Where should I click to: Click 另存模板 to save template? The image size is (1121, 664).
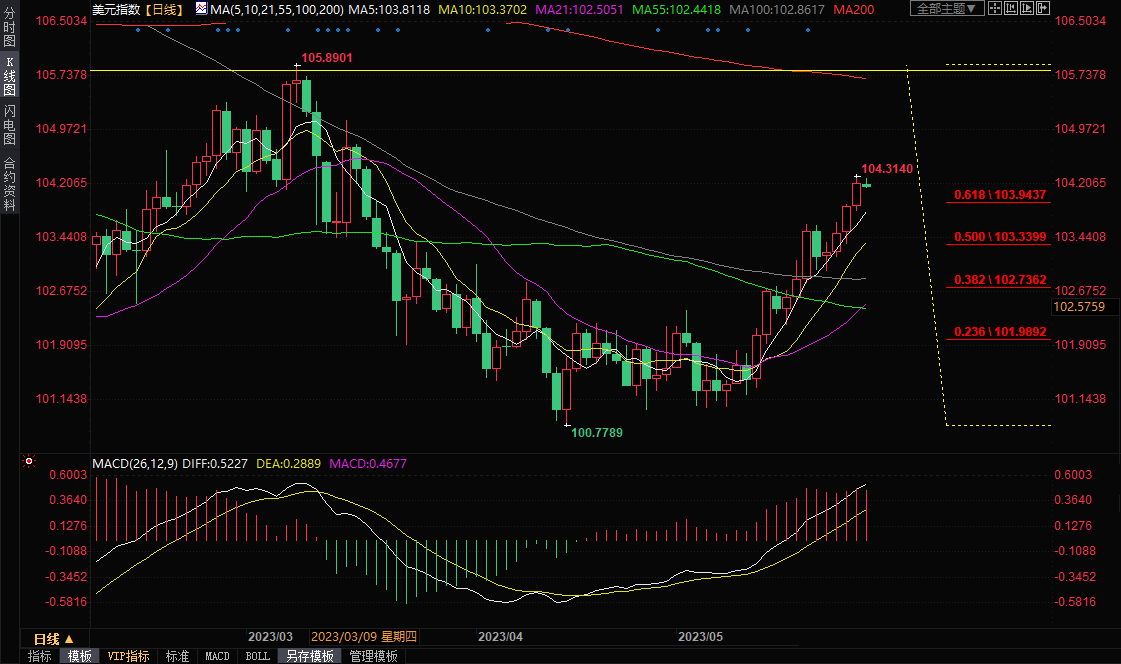[309, 656]
